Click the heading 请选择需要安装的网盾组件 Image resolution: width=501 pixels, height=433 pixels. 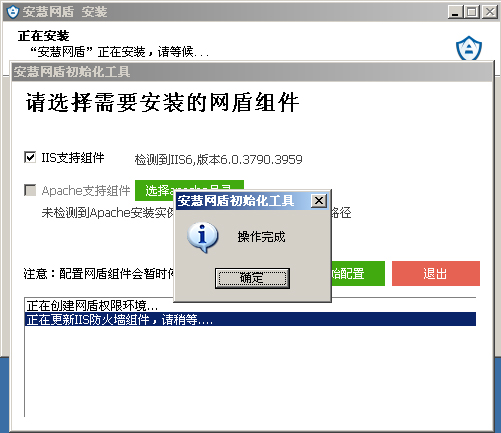tap(162, 102)
